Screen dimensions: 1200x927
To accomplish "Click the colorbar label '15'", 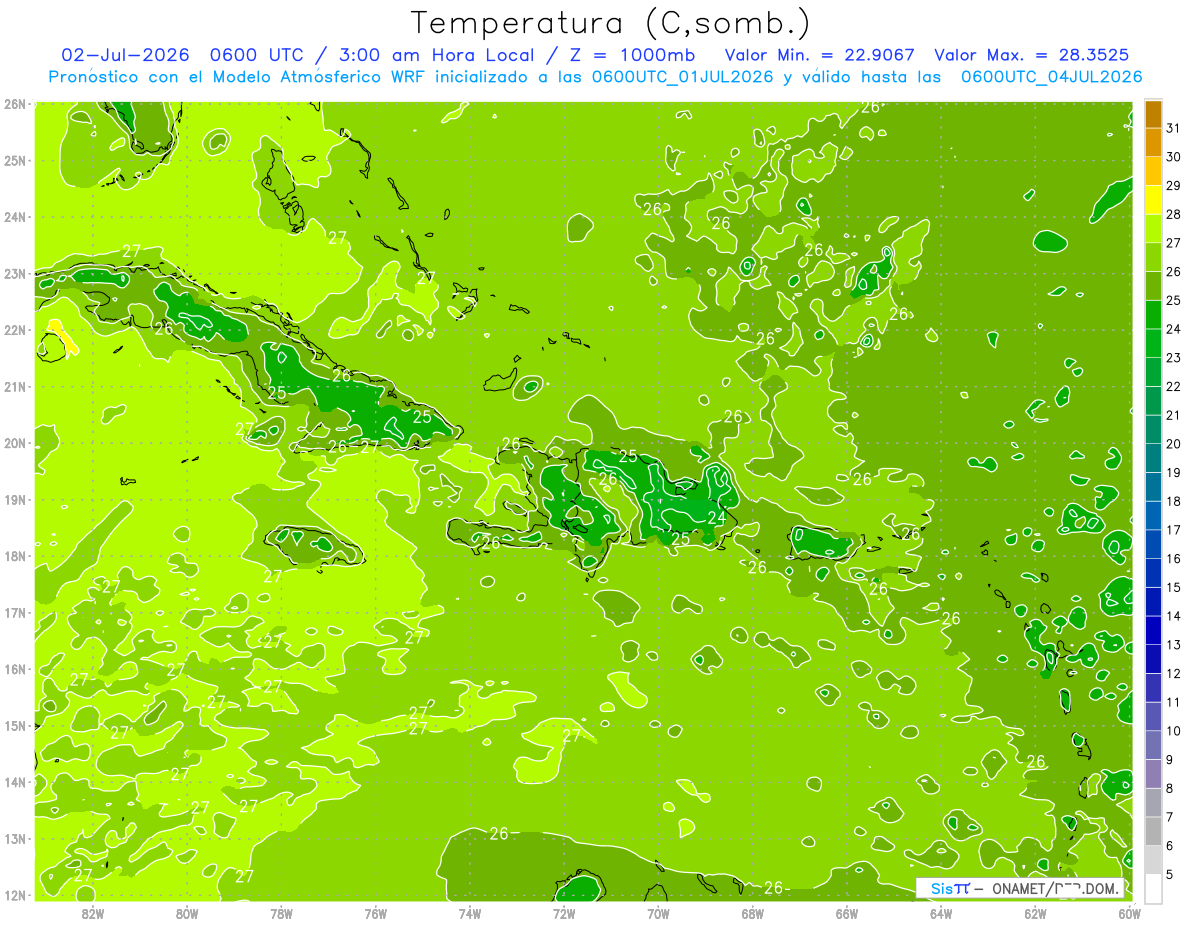I will [1173, 587].
